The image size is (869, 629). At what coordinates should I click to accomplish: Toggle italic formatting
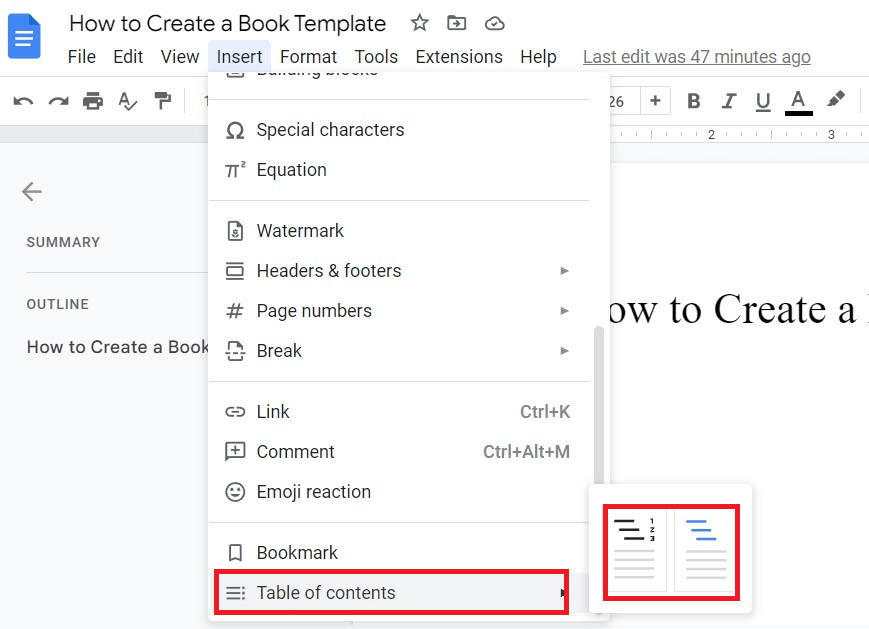[728, 100]
